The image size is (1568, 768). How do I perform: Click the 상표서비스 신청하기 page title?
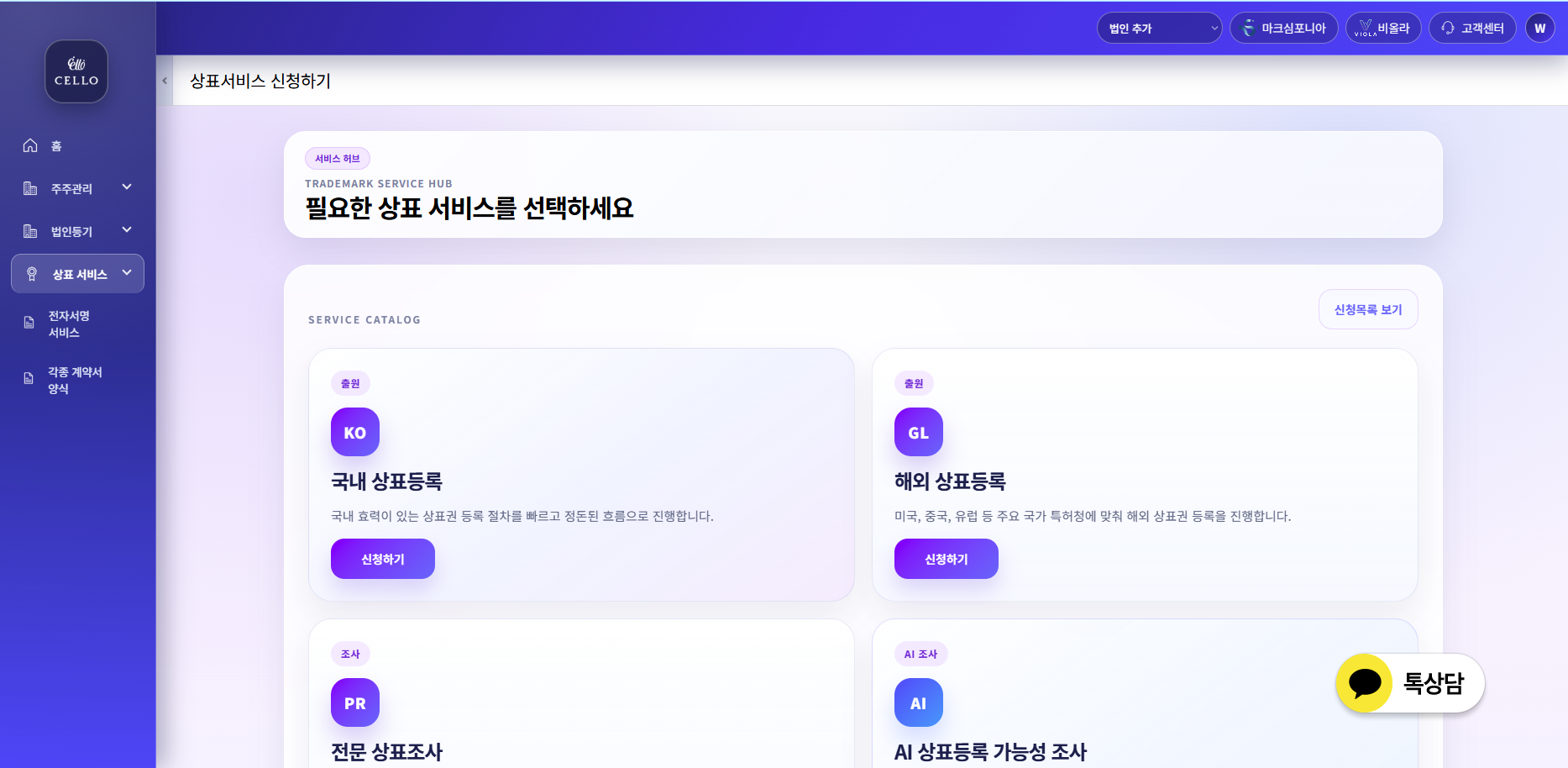260,81
